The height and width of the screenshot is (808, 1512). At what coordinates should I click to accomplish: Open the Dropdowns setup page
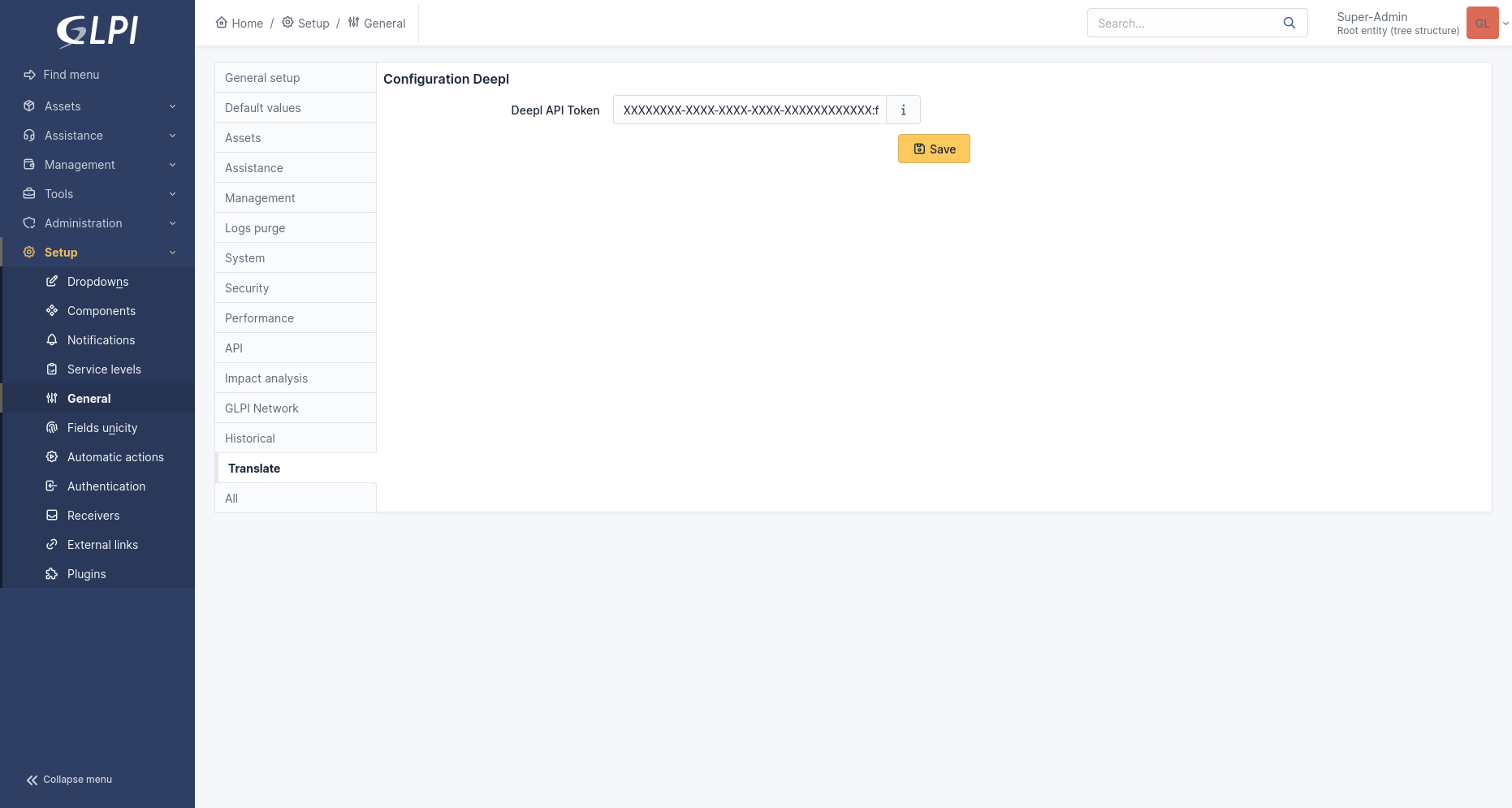click(x=97, y=282)
